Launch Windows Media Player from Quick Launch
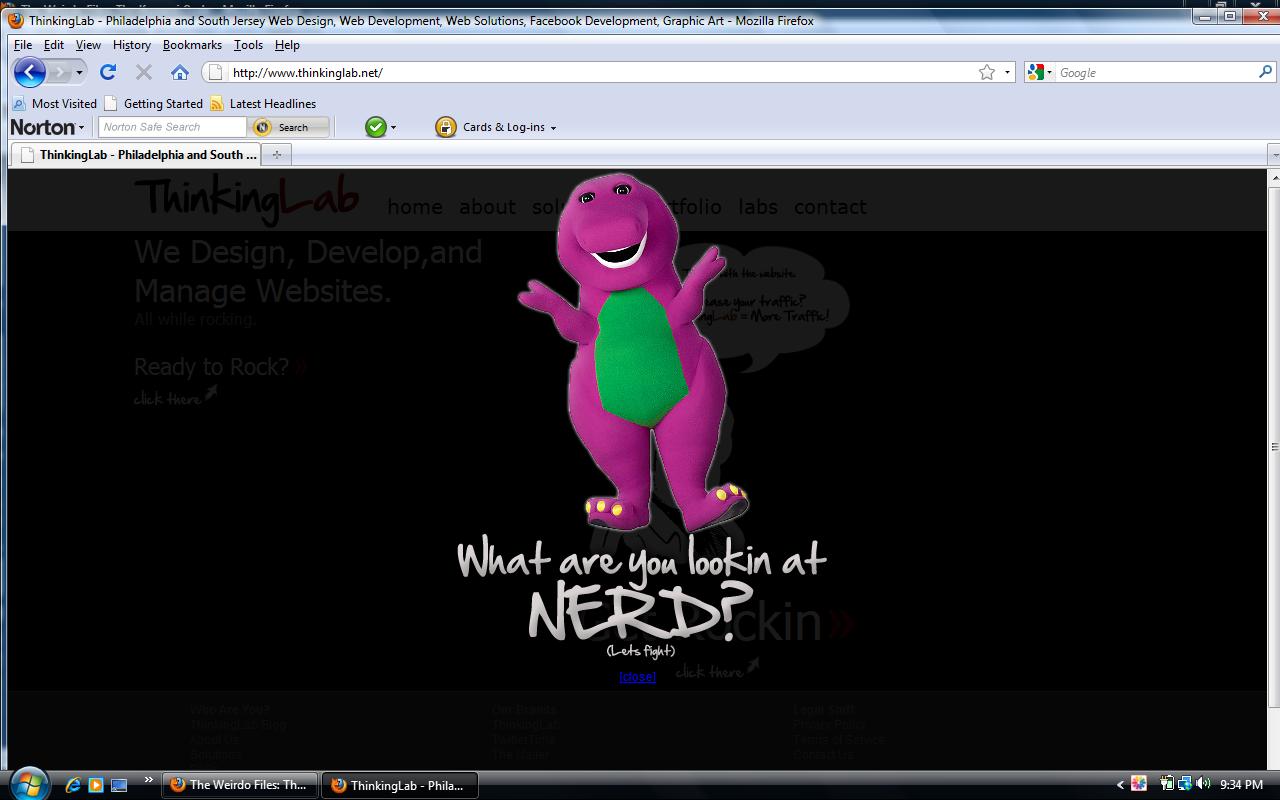This screenshot has width=1280, height=800. [x=96, y=785]
